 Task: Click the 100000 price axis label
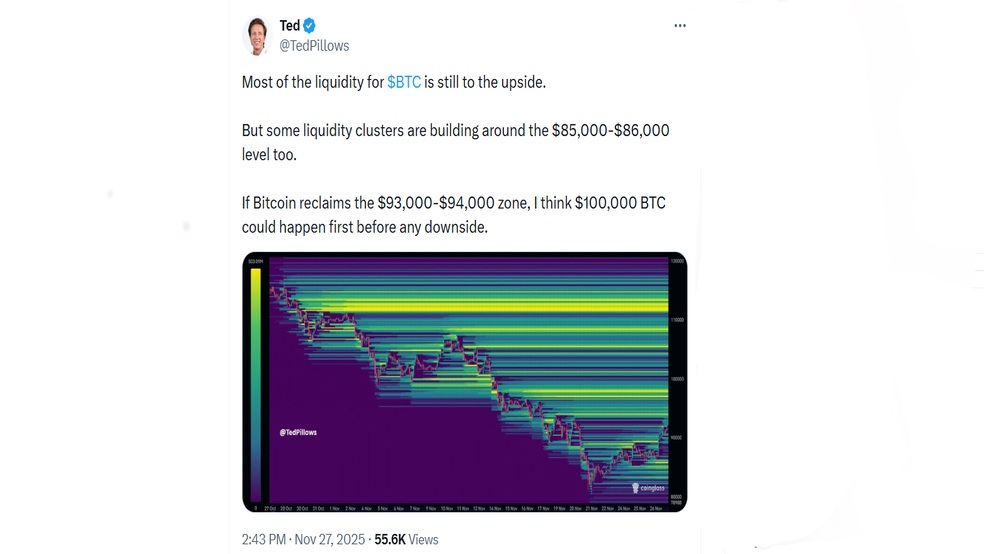tap(676, 379)
